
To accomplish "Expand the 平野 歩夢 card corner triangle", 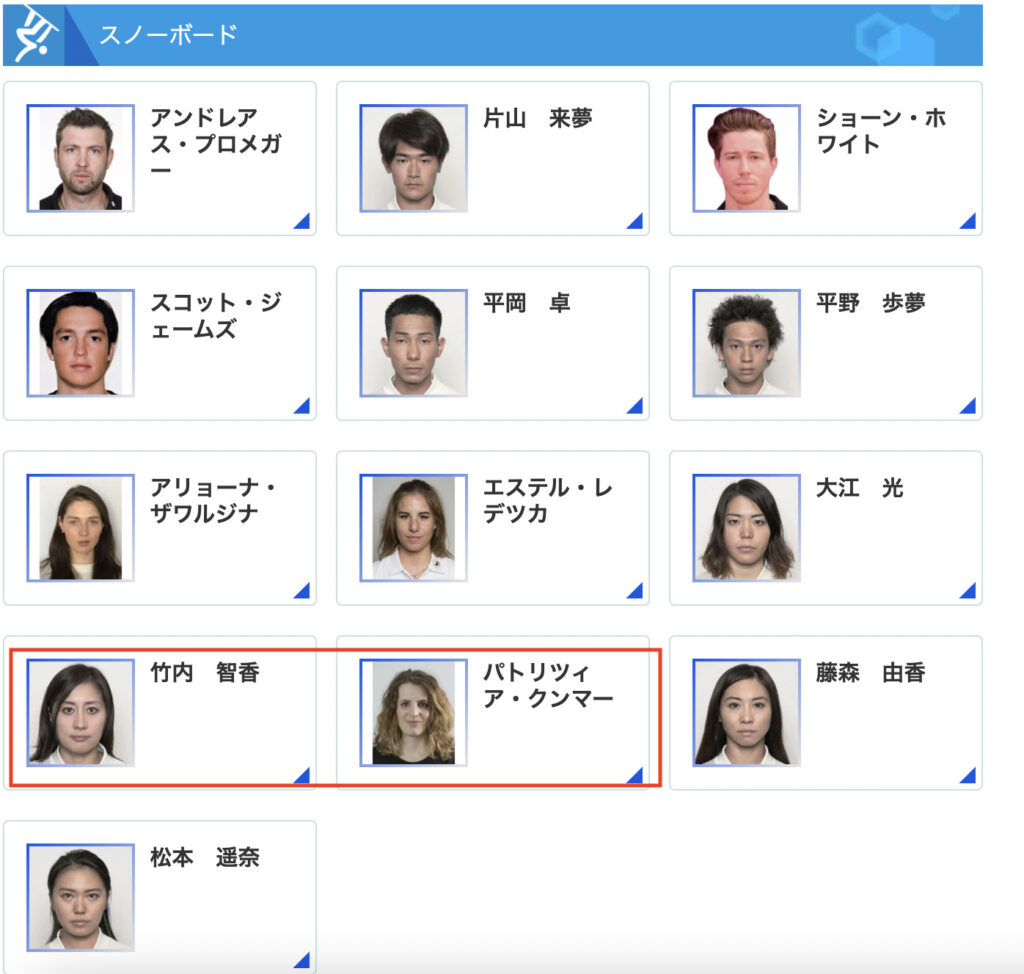I will click(x=967, y=406).
